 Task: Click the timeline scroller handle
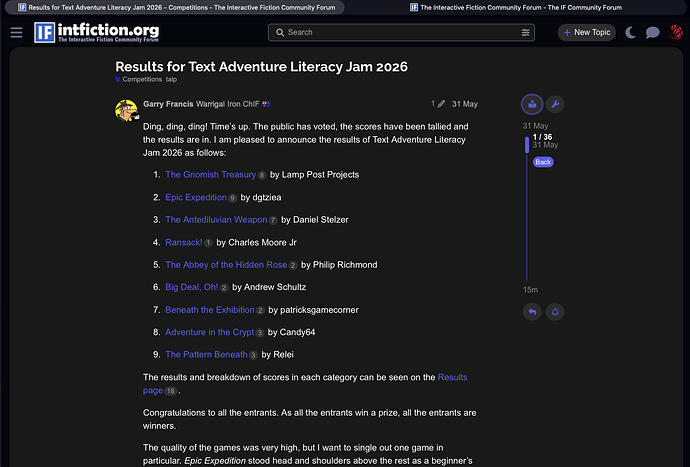click(527, 145)
